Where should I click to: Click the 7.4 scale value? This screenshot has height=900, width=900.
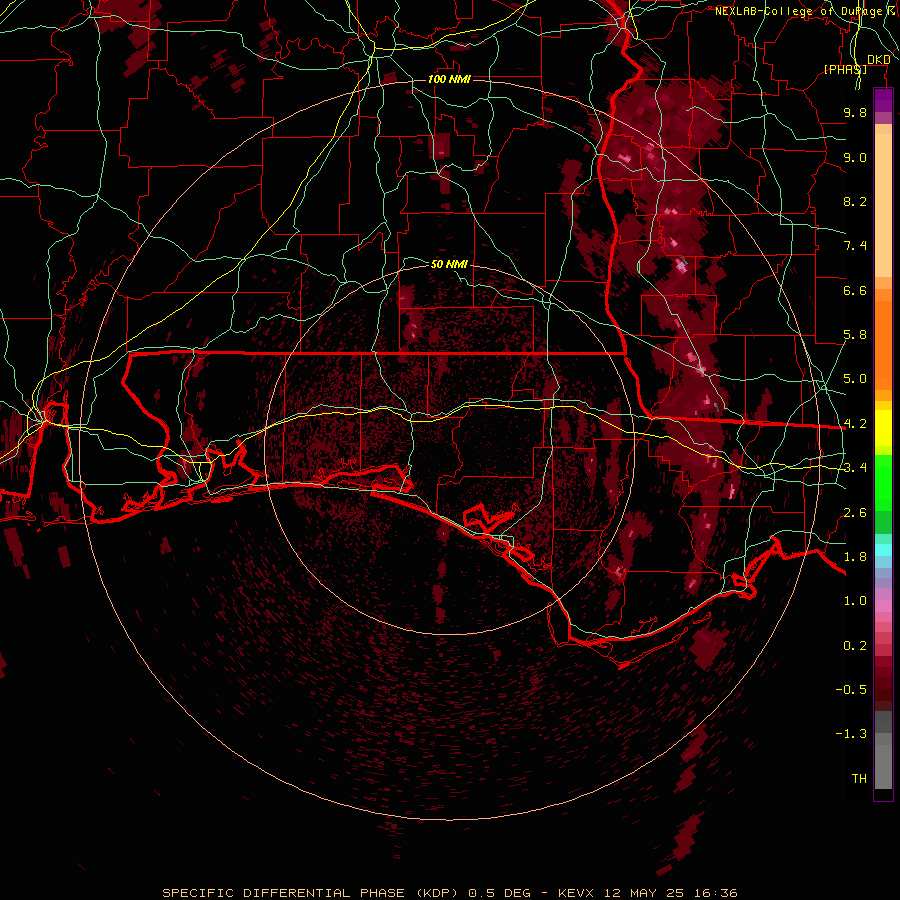tap(855, 246)
